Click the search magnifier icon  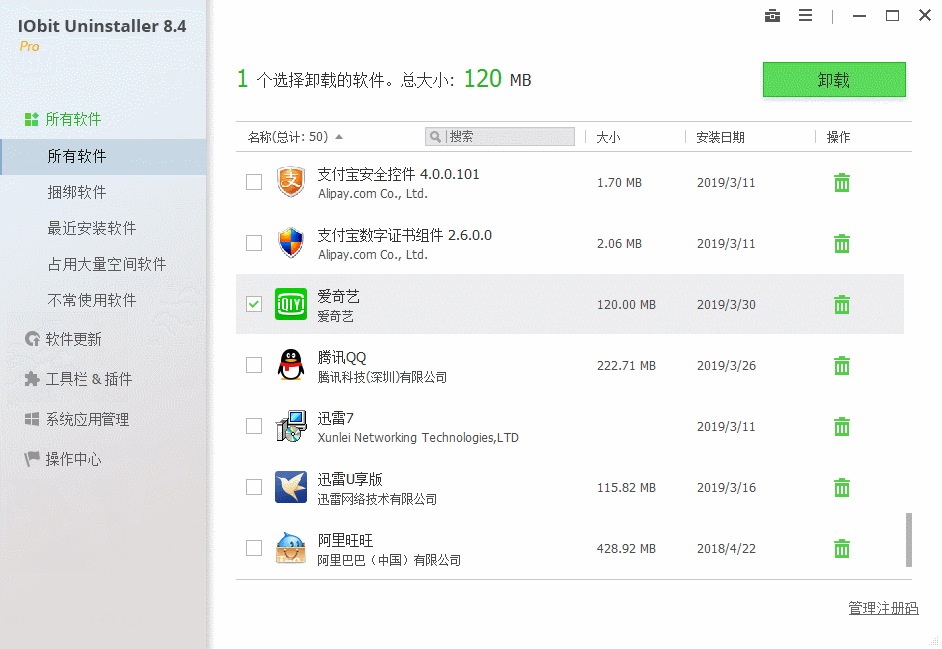(436, 137)
